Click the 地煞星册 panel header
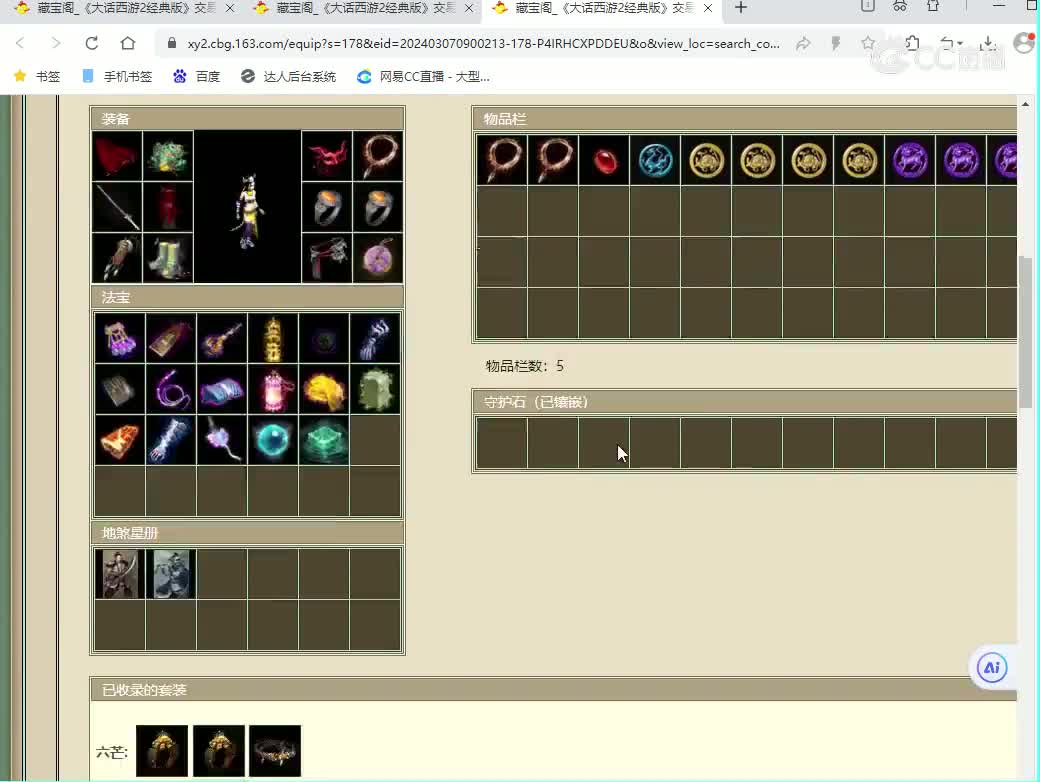 (247, 533)
